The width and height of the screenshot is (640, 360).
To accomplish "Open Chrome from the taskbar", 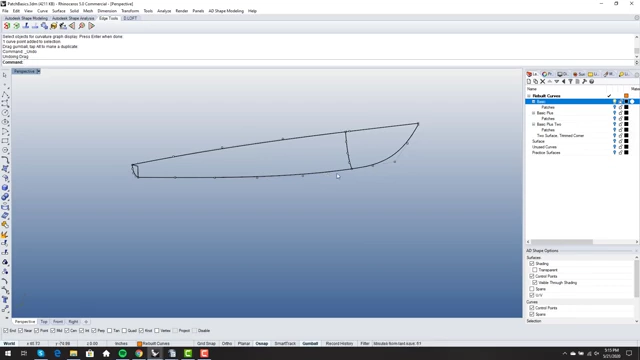I will [139, 353].
